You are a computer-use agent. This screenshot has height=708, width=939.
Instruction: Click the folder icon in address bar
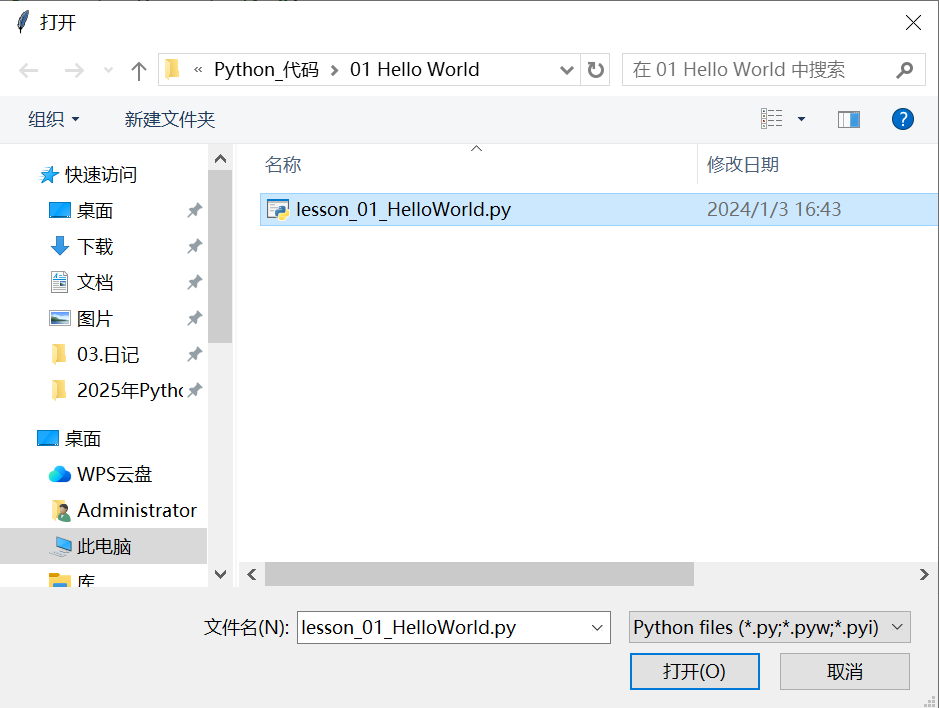172,69
